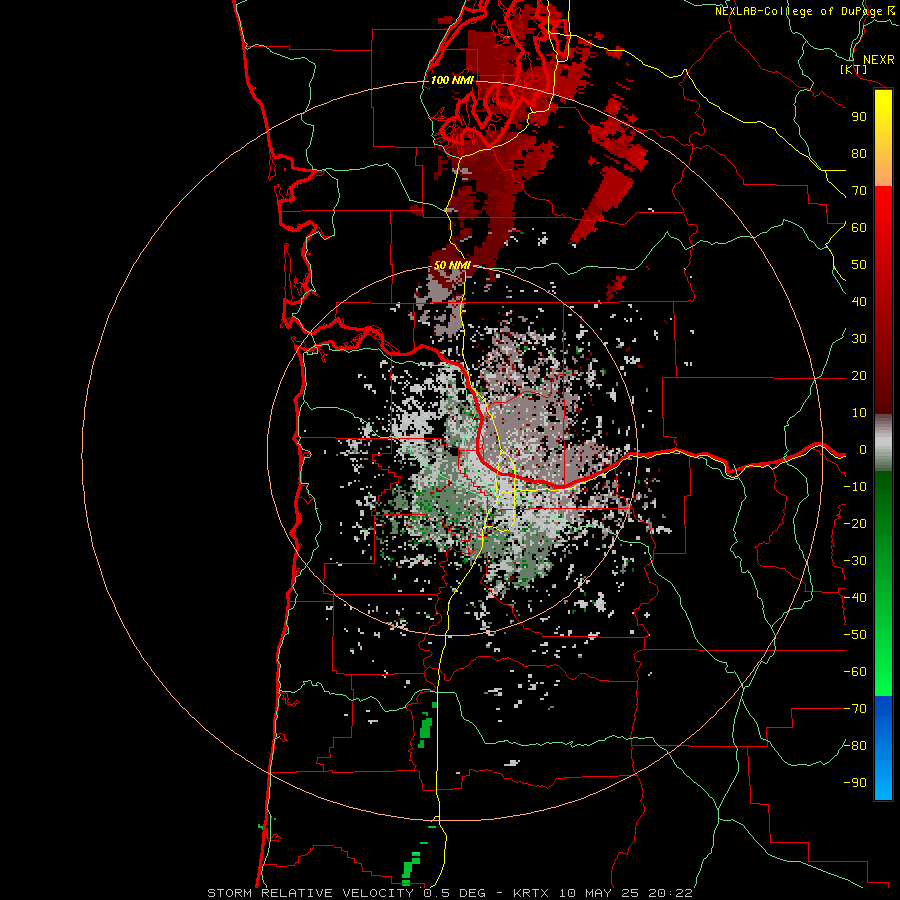Click the -10 value on the velocity scale
Image resolution: width=900 pixels, height=900 pixels.
pyautogui.click(x=855, y=487)
